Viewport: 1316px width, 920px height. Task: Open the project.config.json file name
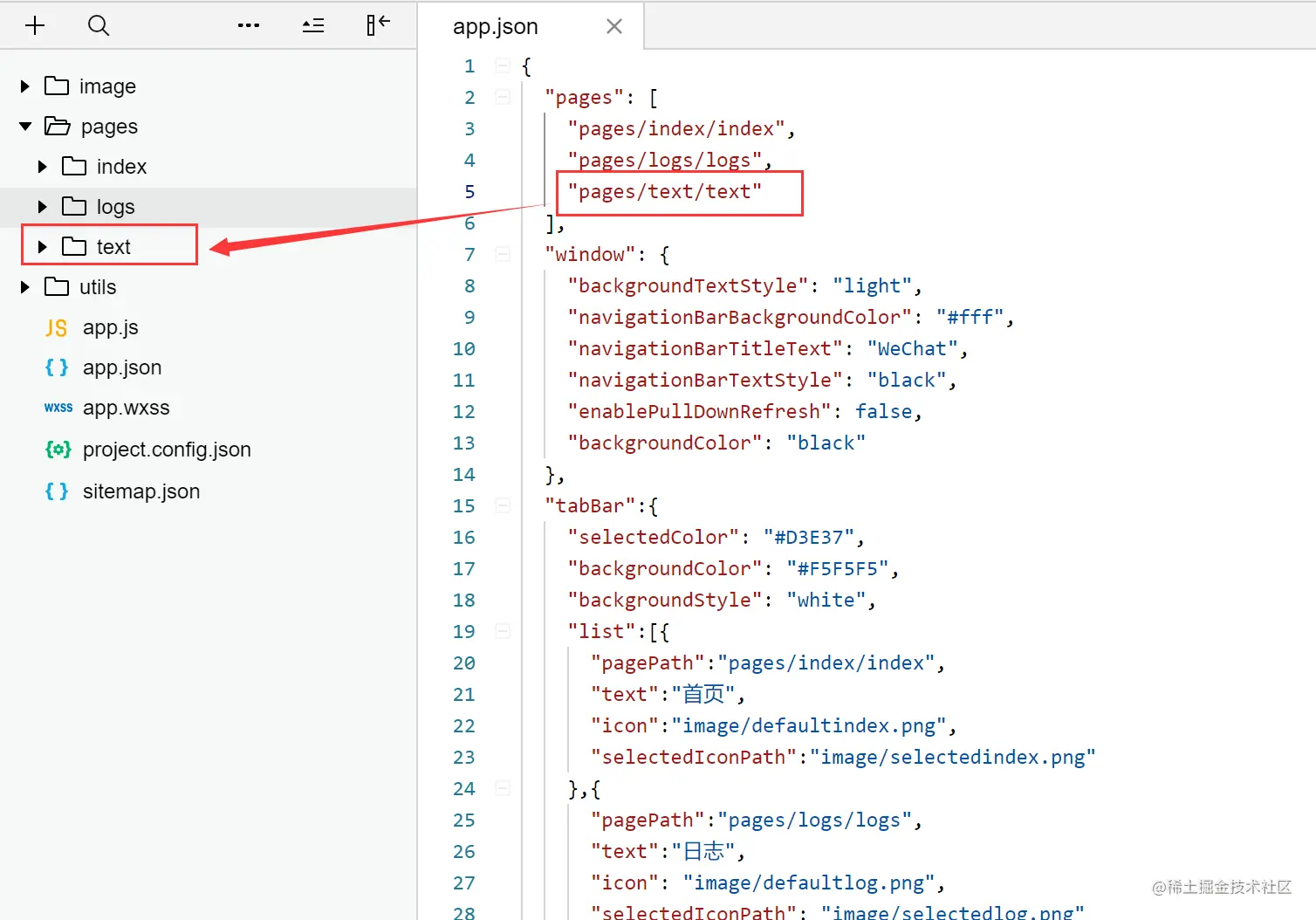tap(167, 450)
